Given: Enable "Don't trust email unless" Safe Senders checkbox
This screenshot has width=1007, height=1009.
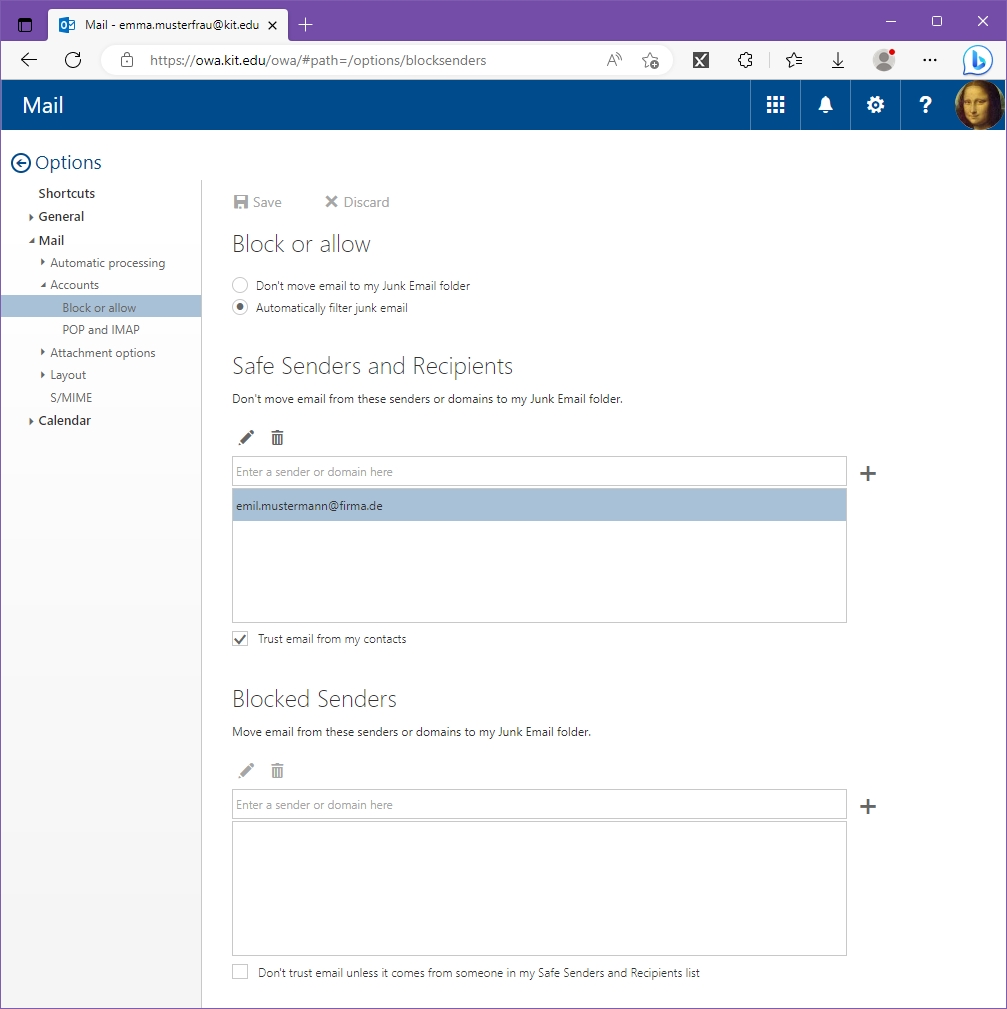Looking at the screenshot, I should (240, 972).
